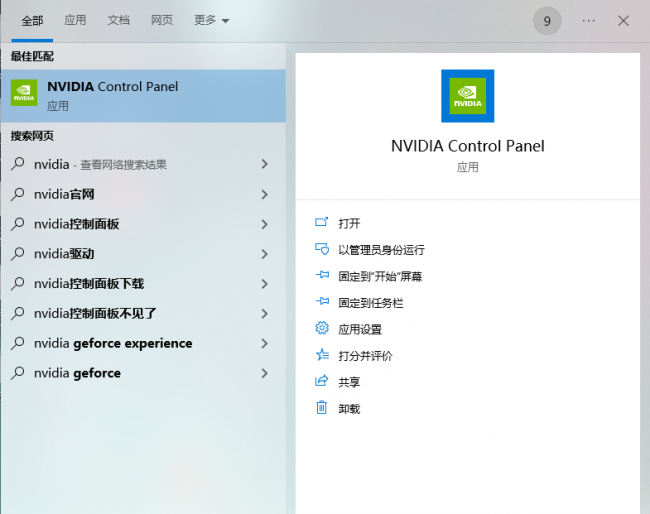Click the magnifier icon beside nvidia官网
Screen dimensions: 650x514
tap(18, 194)
